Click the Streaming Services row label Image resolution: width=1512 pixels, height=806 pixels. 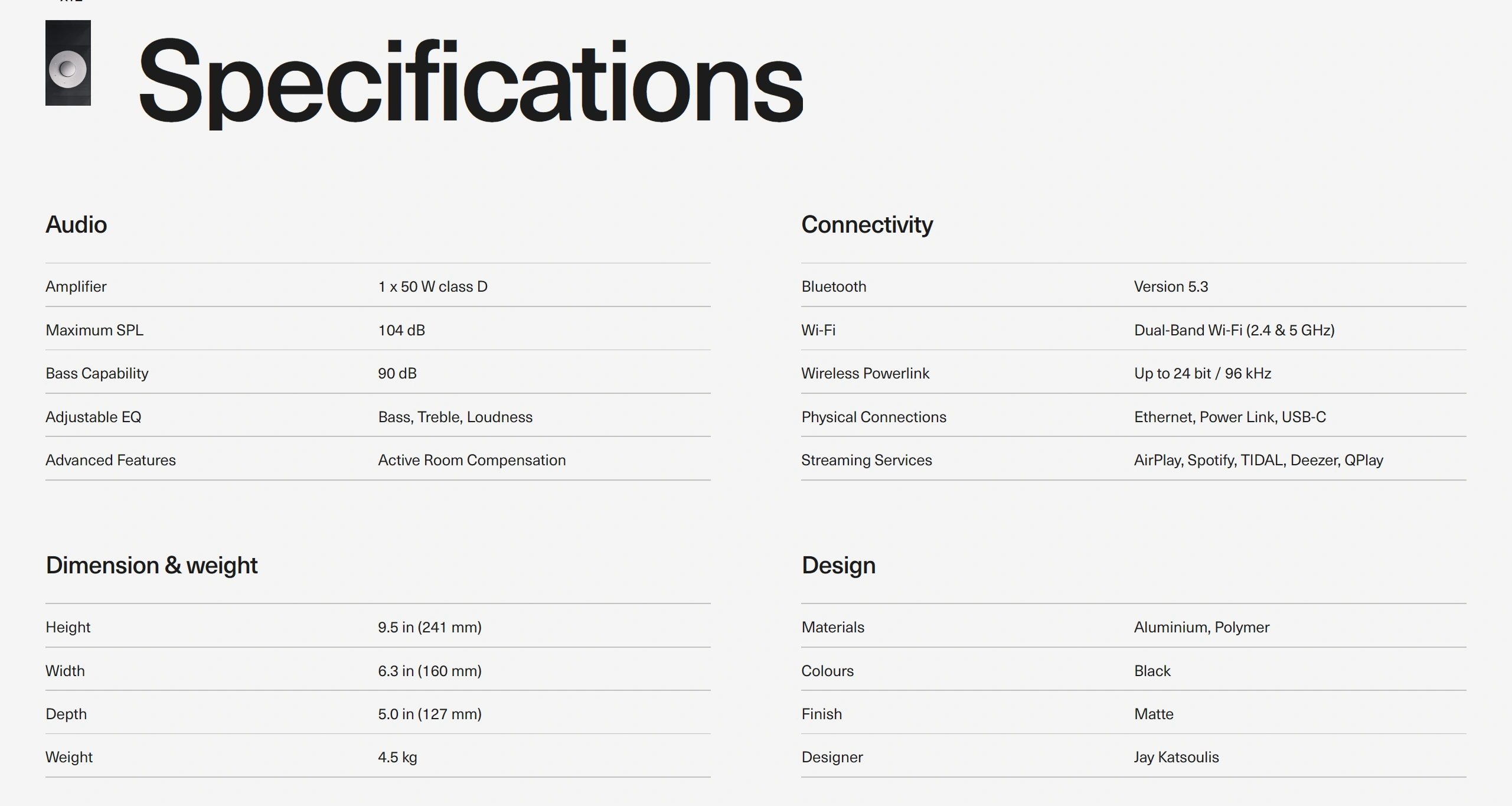coord(866,460)
